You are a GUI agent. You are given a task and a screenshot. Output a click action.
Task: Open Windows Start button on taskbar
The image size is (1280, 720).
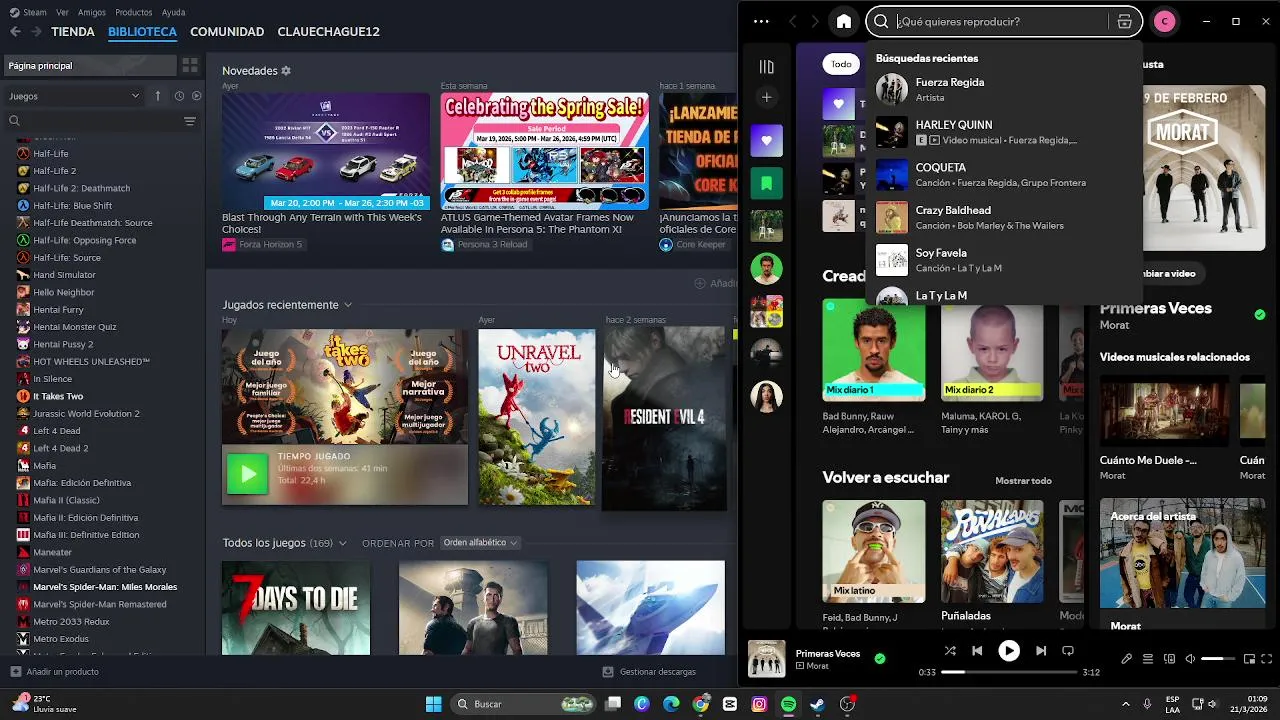click(433, 704)
